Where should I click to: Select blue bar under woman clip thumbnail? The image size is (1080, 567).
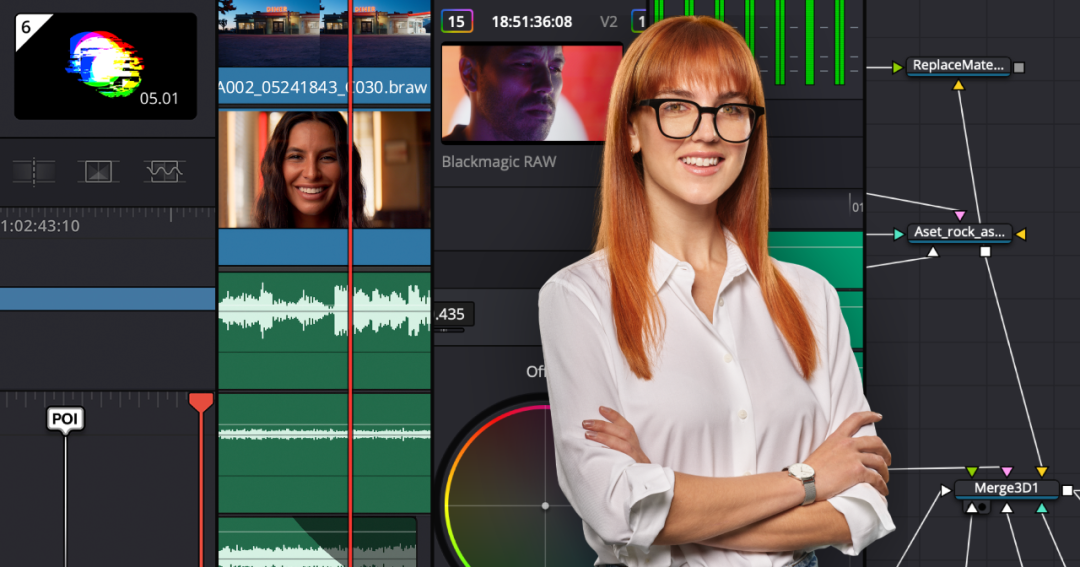pyautogui.click(x=324, y=247)
